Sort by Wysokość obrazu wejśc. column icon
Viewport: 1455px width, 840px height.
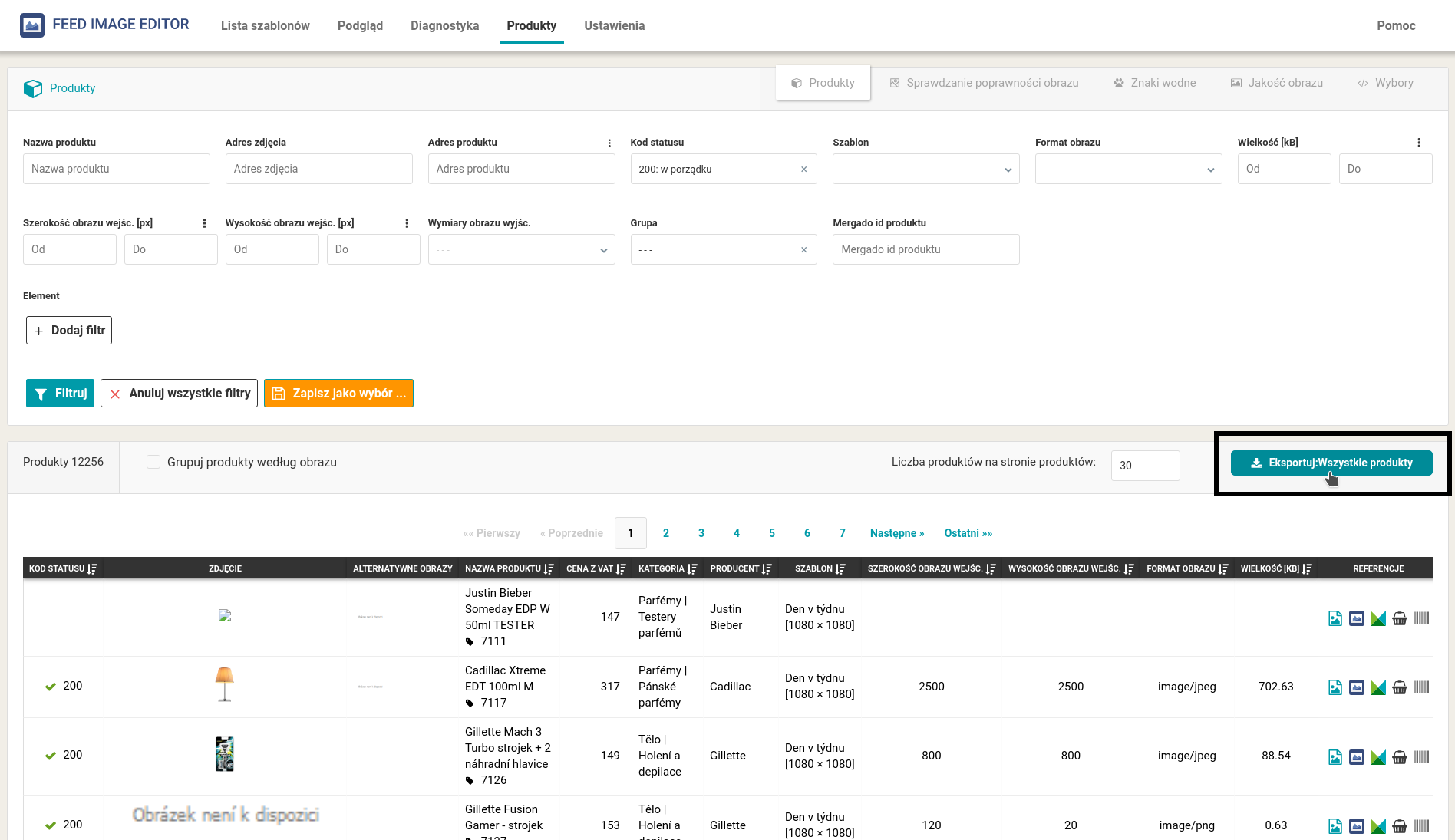1129,568
